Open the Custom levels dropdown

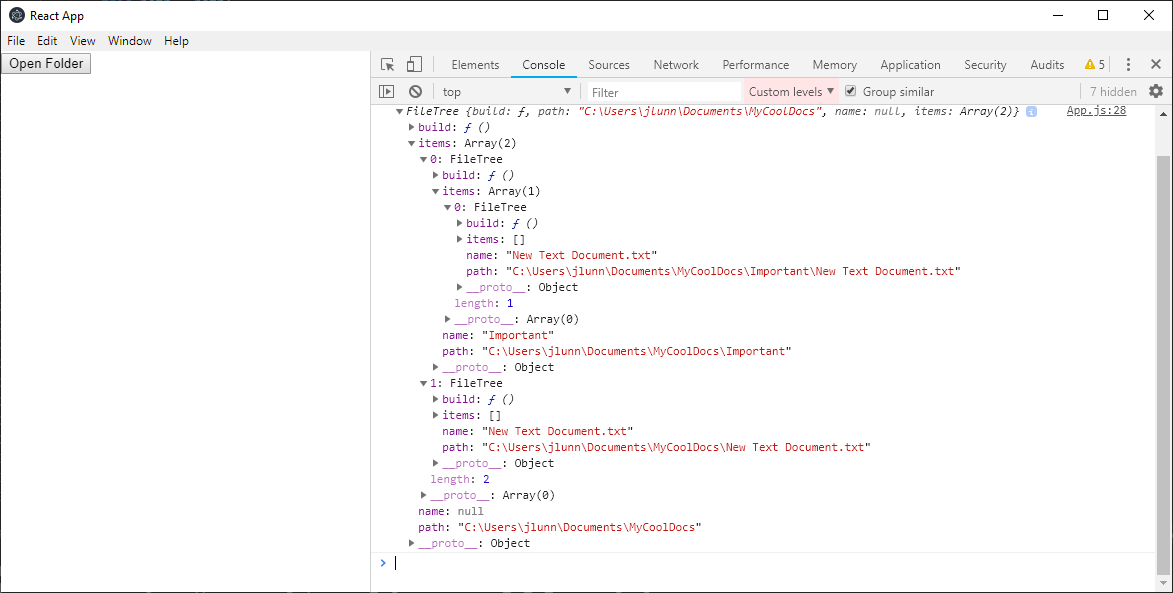[790, 91]
